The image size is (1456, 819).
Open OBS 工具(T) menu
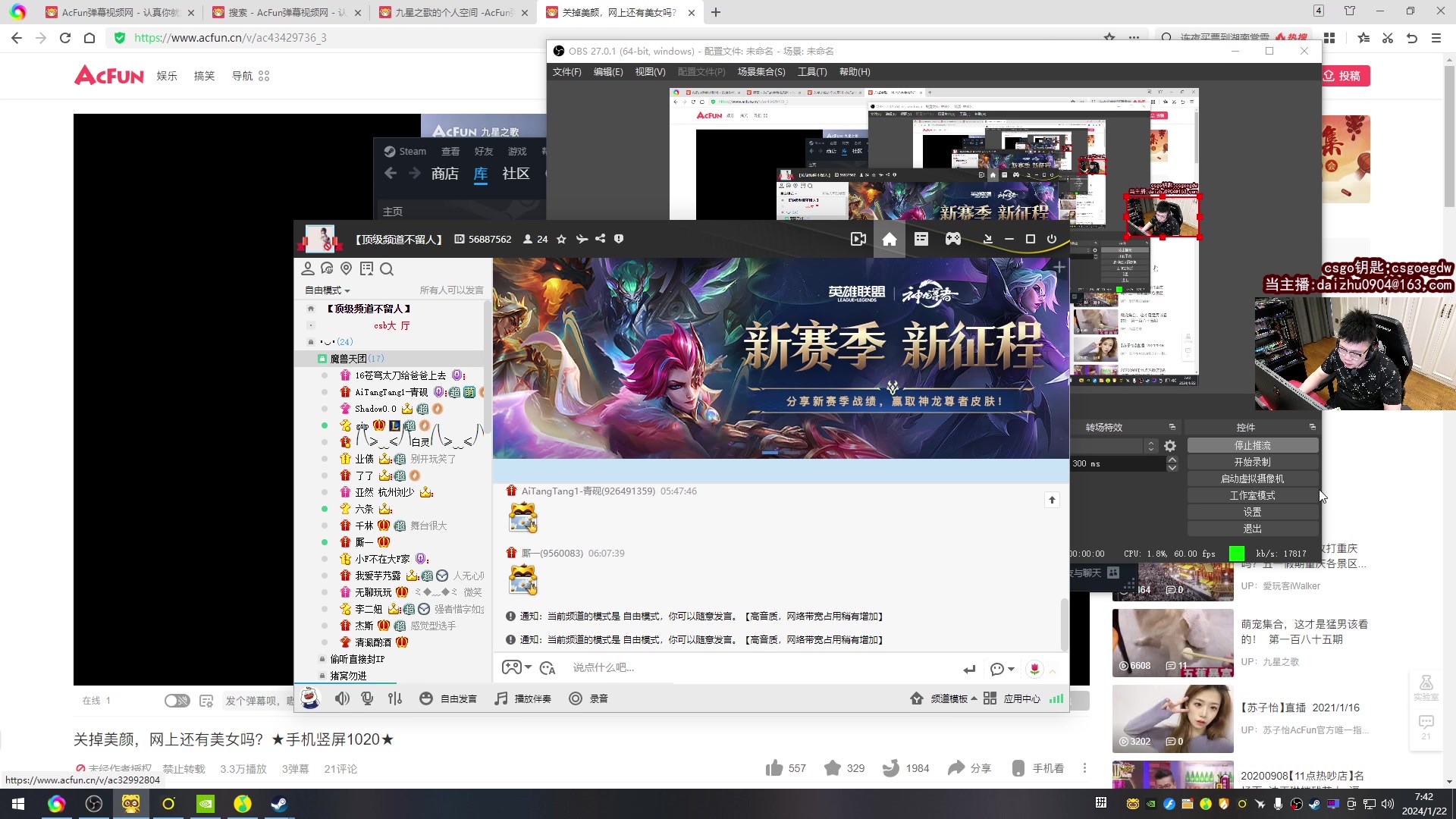click(811, 72)
